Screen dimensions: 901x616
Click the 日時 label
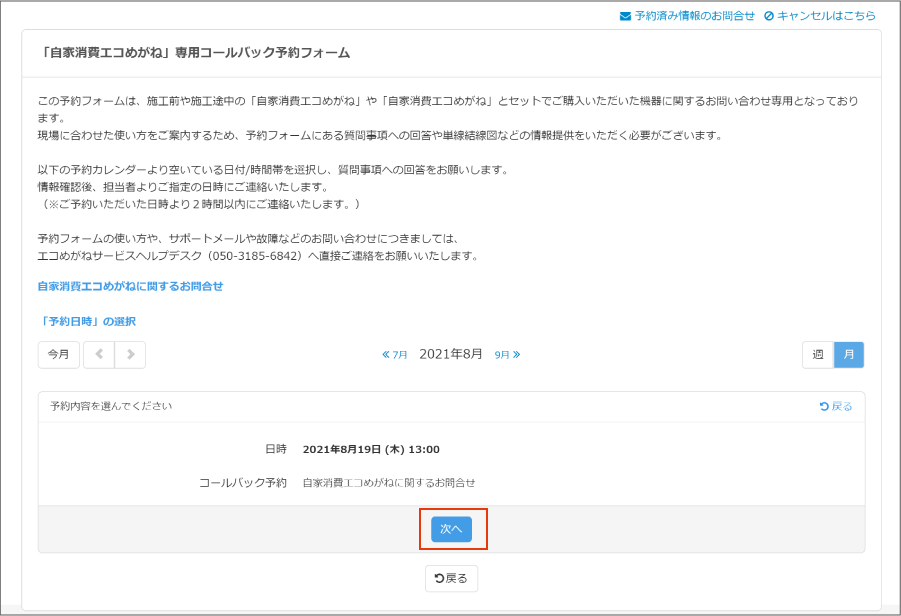[276, 449]
